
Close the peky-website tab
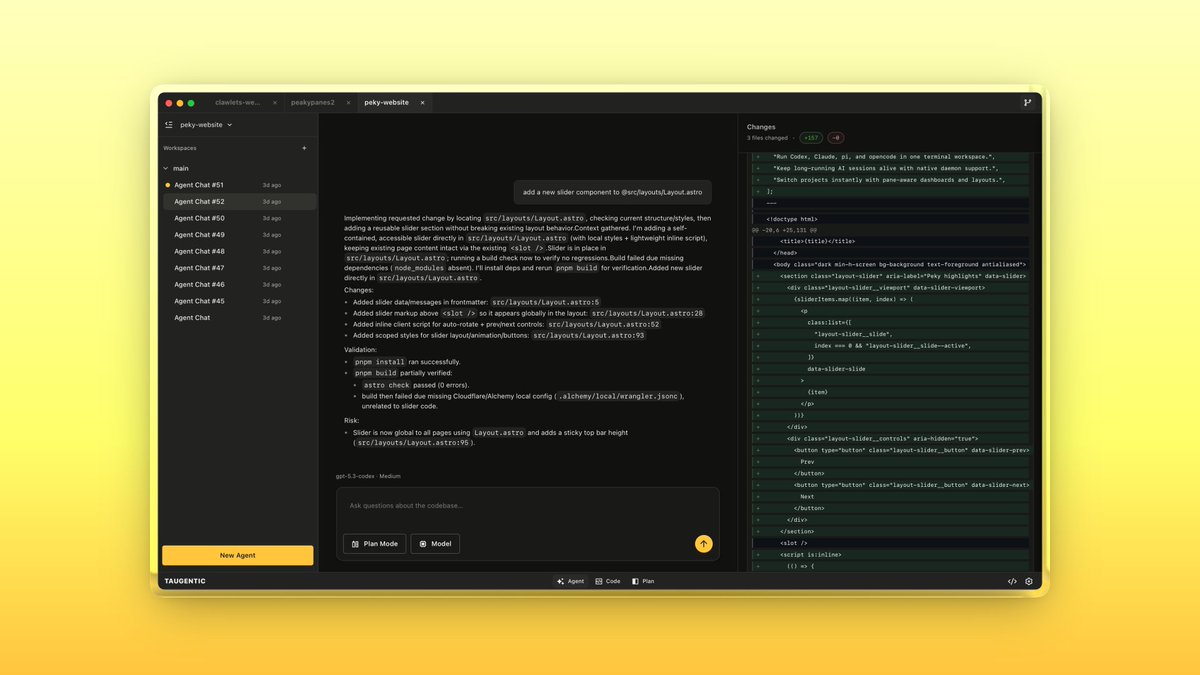tap(422, 102)
